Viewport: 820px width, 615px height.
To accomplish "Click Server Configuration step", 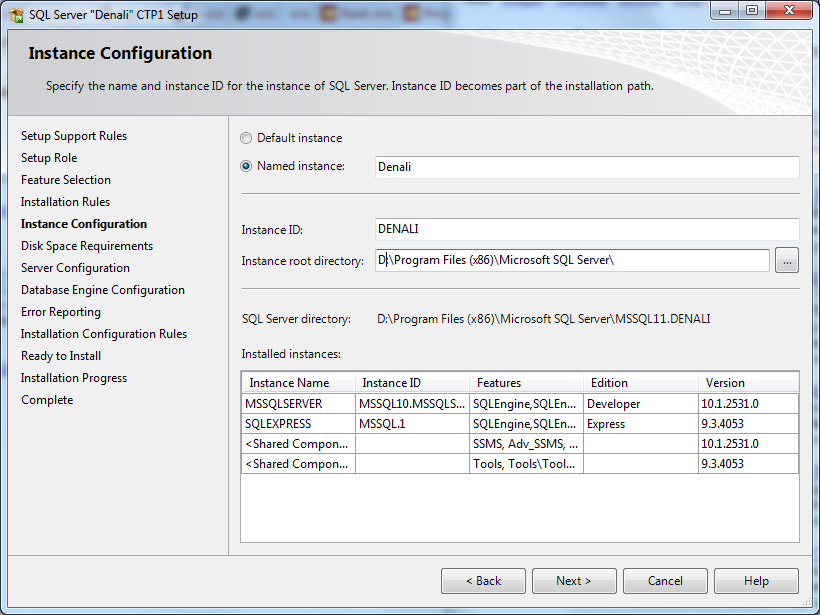I will coord(75,268).
